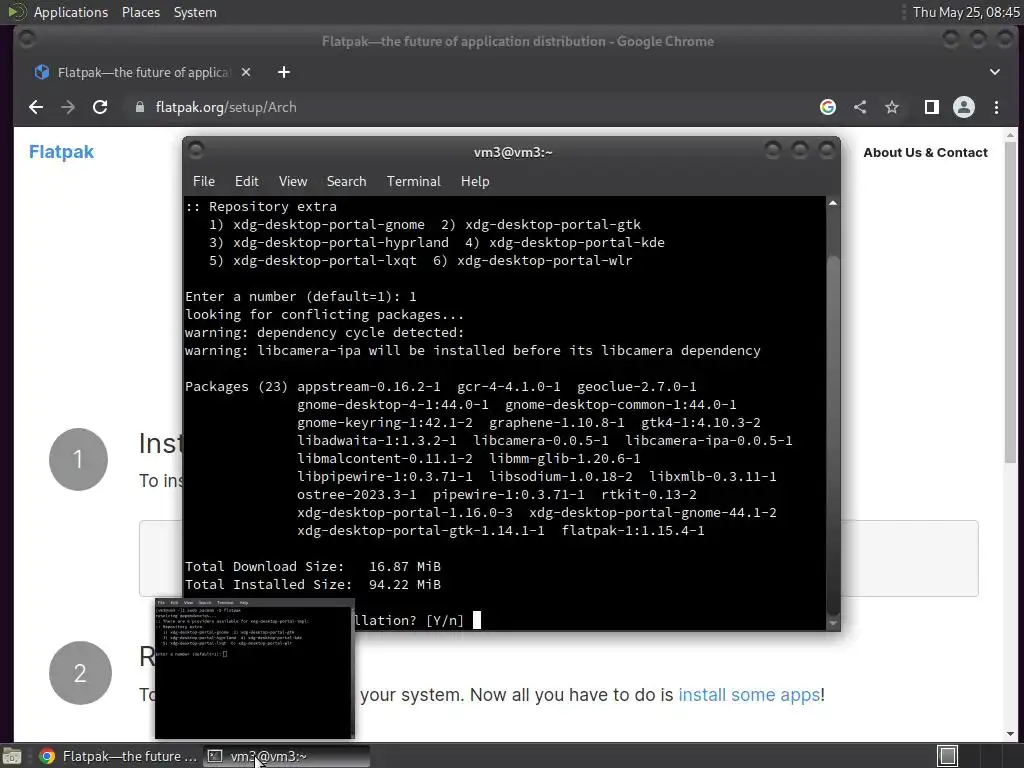Open the terminal Edit menu
Screen dimensions: 1024x768
pyautogui.click(x=247, y=182)
